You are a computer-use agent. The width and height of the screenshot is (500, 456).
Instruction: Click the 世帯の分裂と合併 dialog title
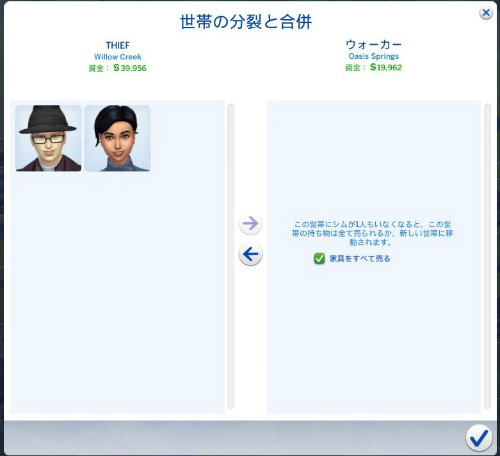click(x=246, y=22)
